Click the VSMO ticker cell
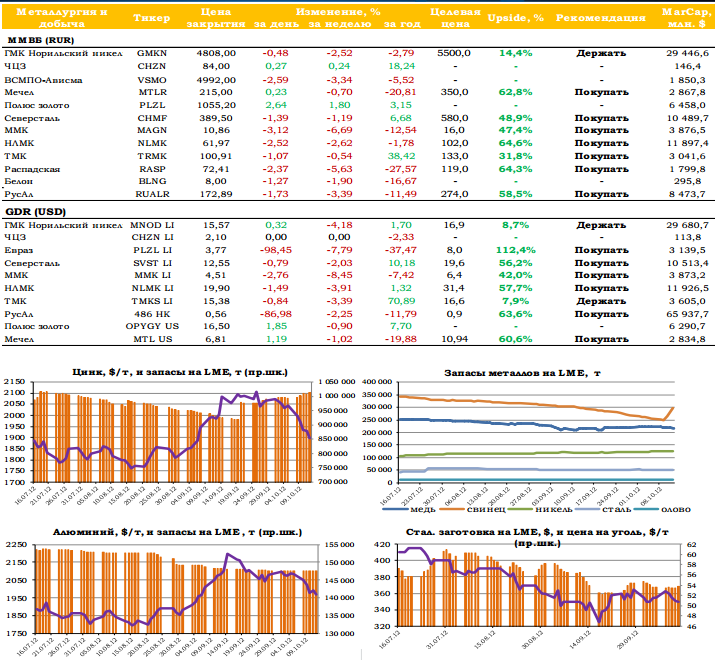 (152, 80)
